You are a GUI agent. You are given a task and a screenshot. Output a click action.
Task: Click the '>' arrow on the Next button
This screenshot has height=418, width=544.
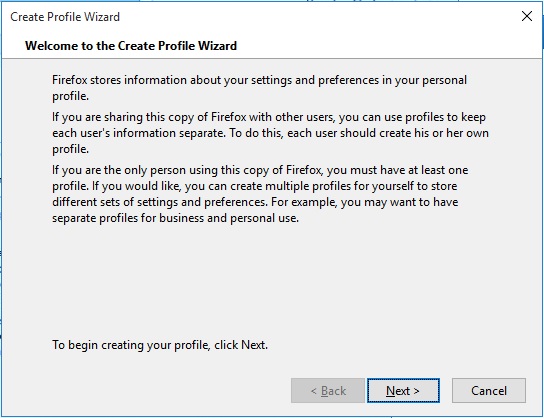tap(416, 391)
